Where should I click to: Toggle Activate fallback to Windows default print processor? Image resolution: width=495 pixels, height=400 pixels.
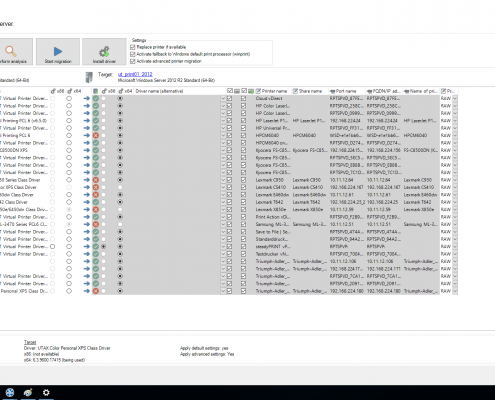[133, 54]
